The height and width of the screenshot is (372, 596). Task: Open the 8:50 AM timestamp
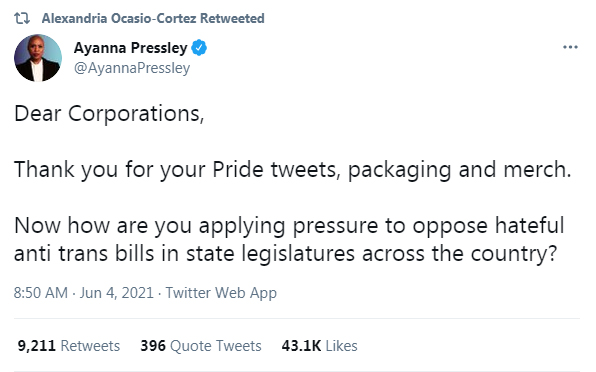pyautogui.click(x=41, y=293)
